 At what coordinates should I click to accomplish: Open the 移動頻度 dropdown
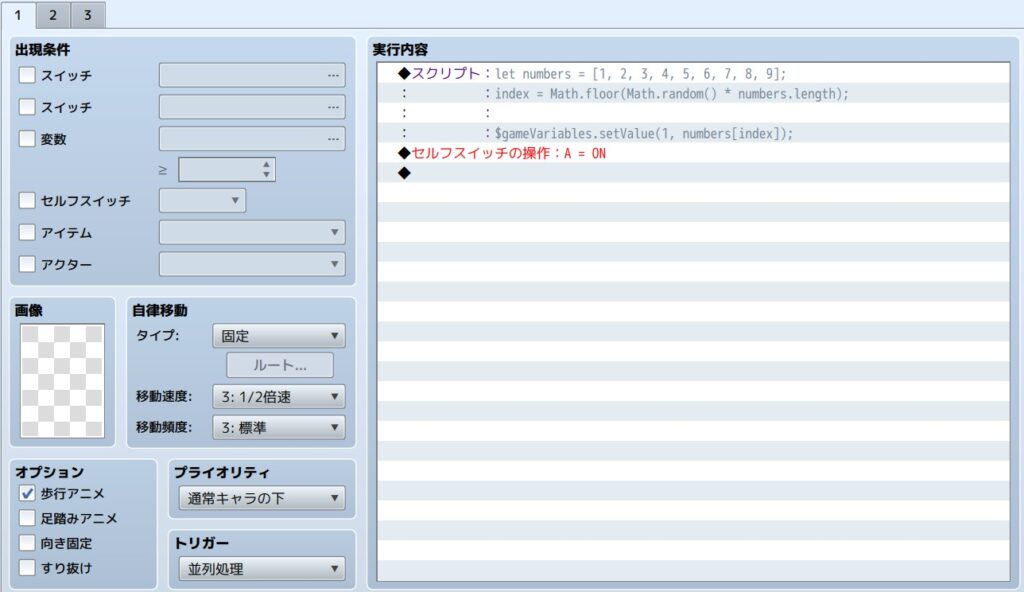click(278, 428)
